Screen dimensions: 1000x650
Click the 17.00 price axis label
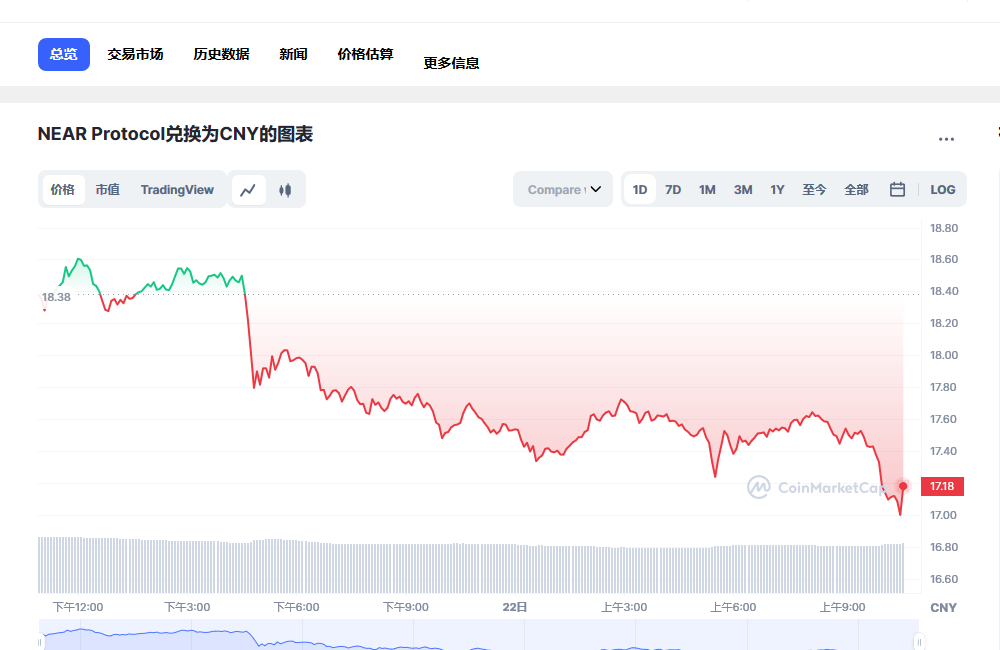tap(943, 515)
